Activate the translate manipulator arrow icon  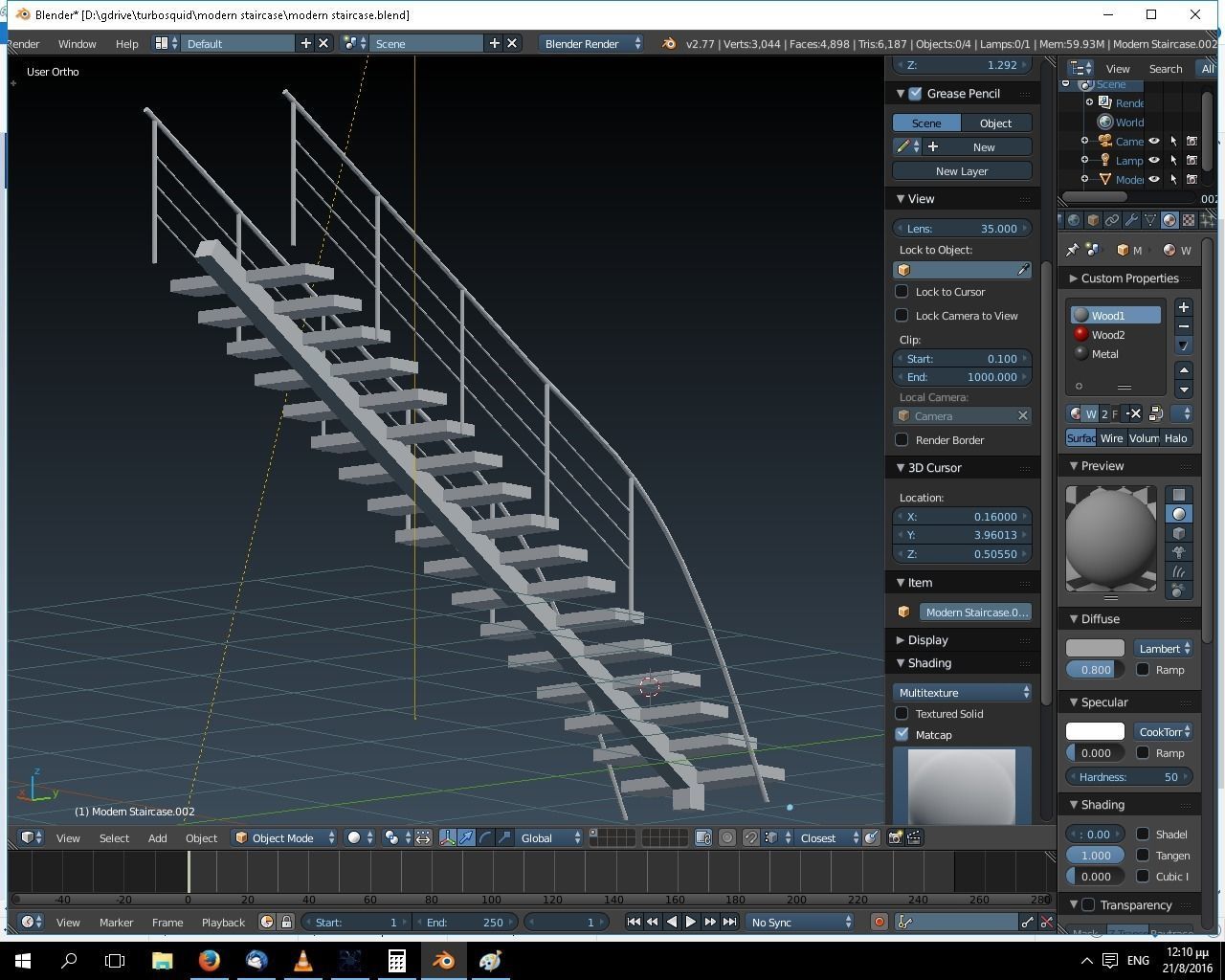[466, 837]
